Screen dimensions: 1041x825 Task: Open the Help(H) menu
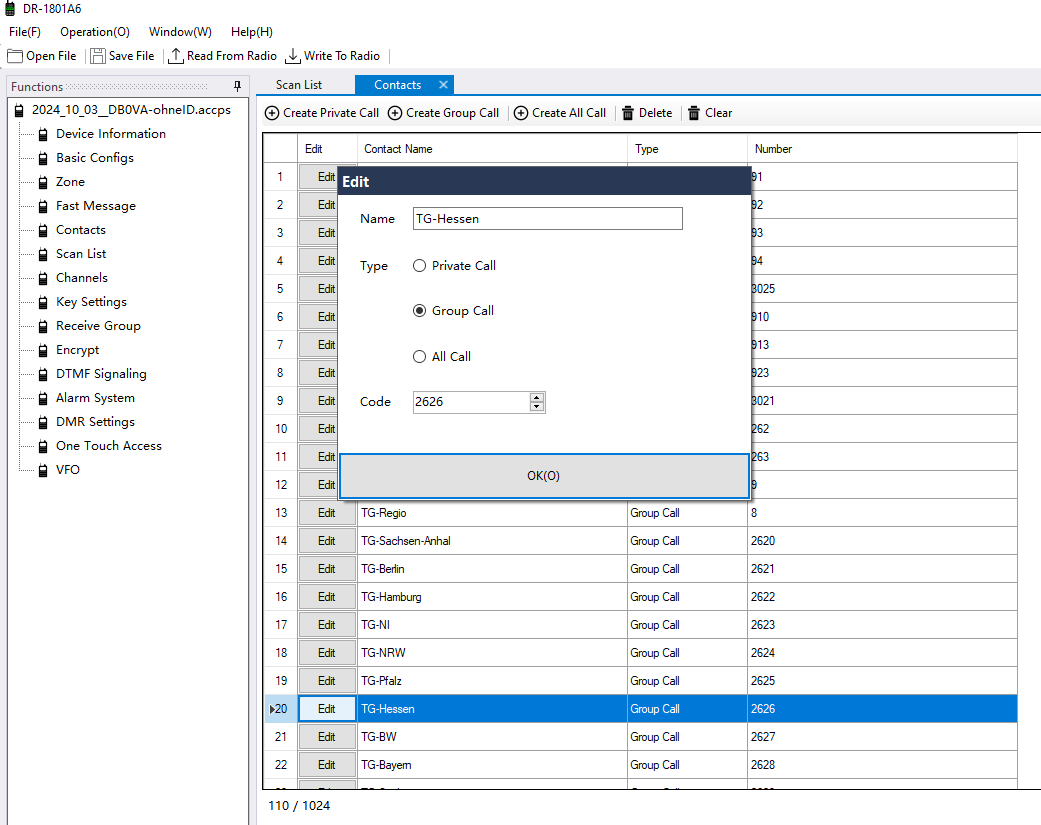252,32
